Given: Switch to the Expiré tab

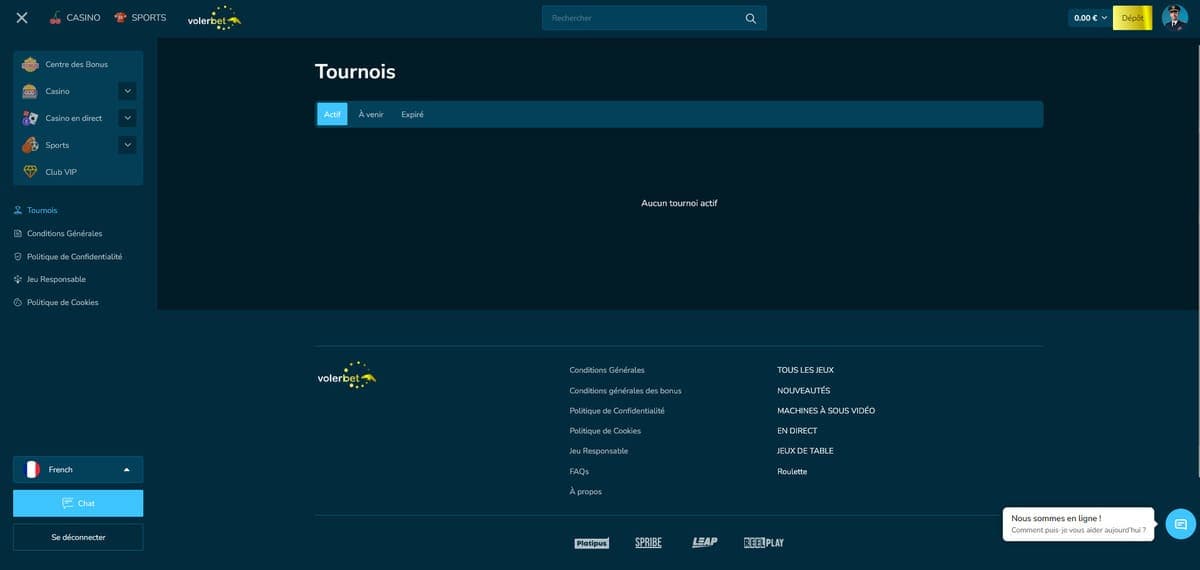Looking at the screenshot, I should [x=412, y=115].
